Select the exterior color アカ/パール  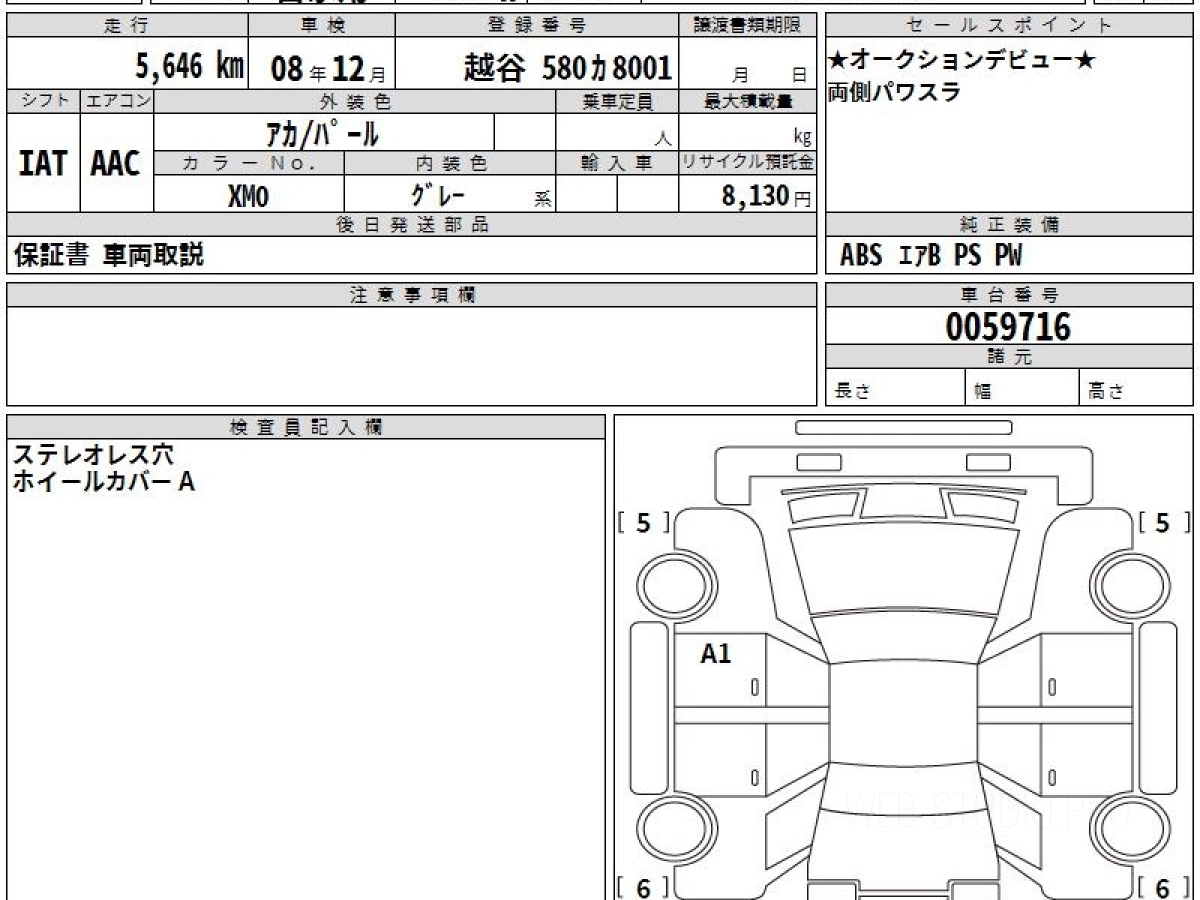coord(322,132)
